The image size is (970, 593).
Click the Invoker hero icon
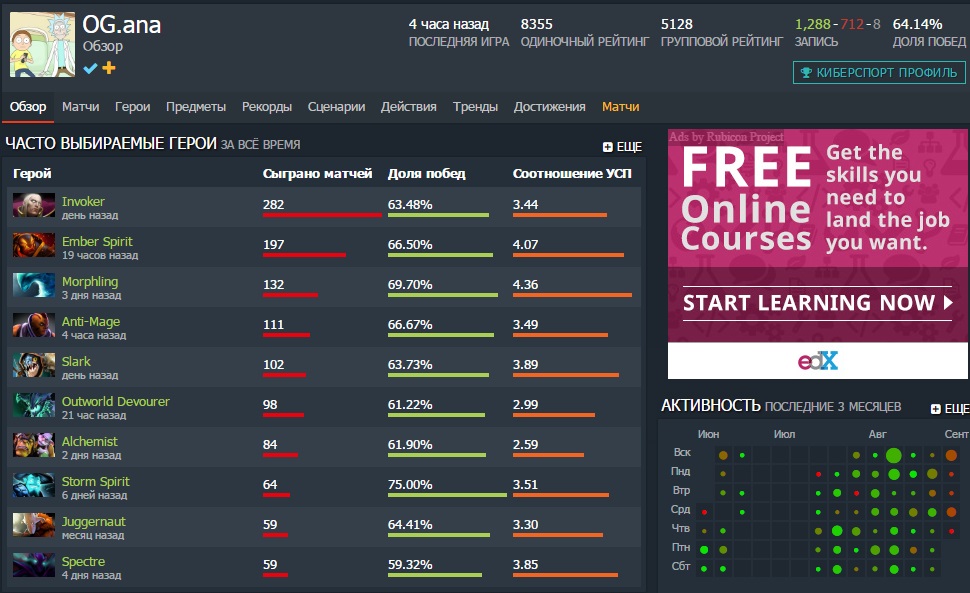point(34,205)
